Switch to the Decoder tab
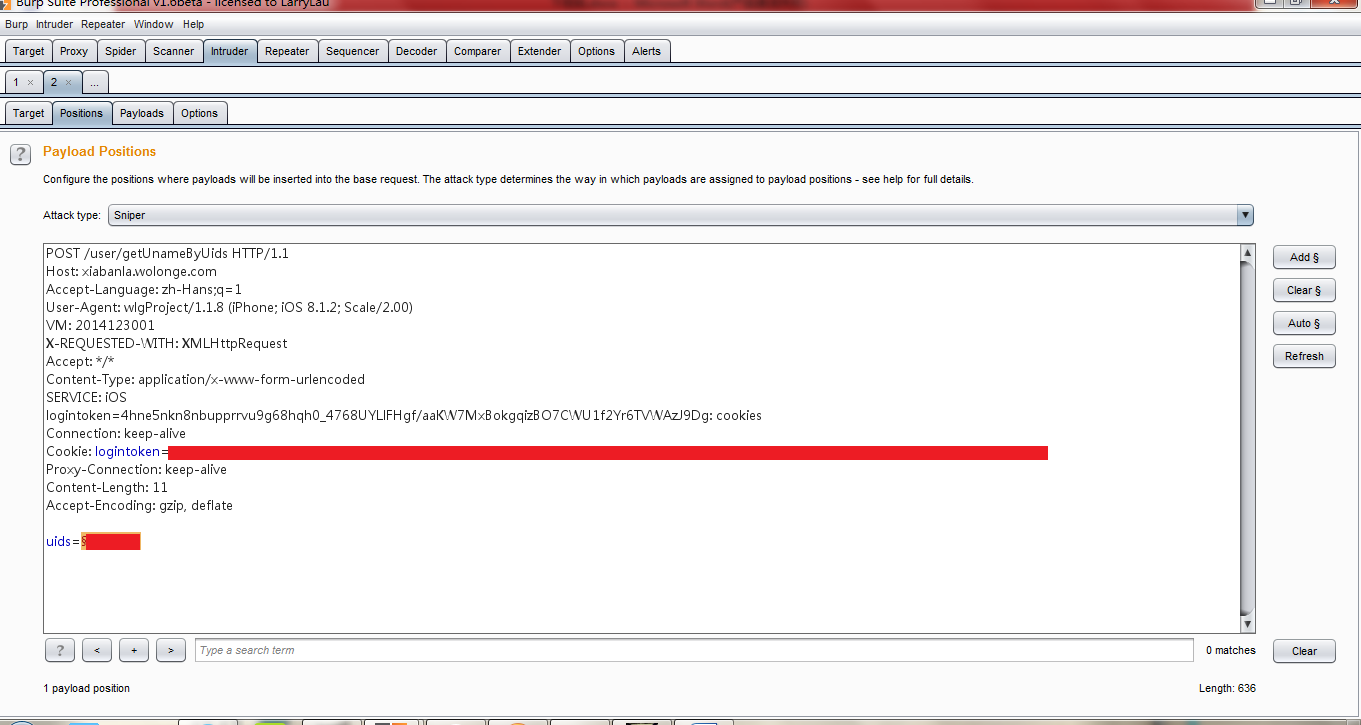 coord(417,51)
